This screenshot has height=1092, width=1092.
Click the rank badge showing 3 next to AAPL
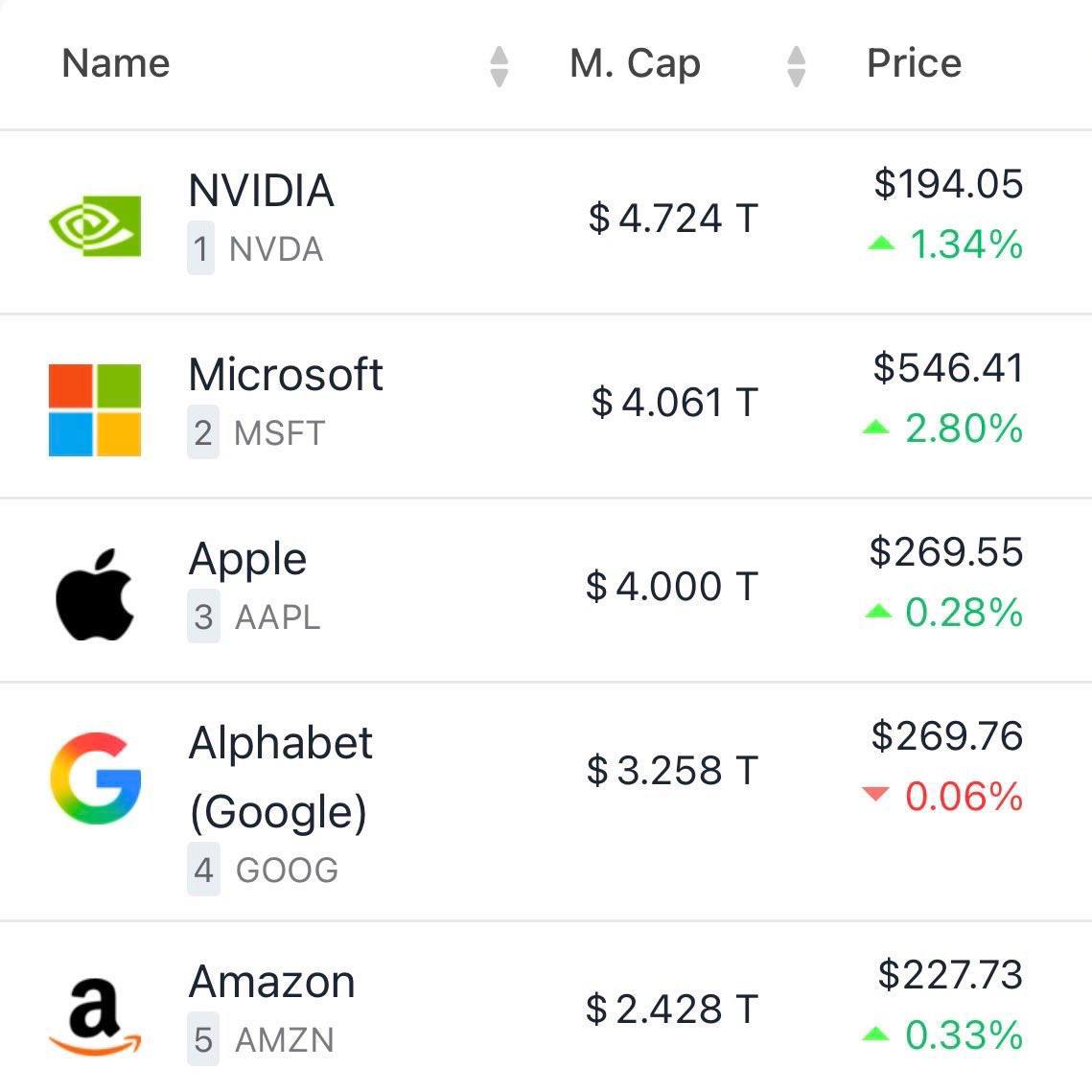point(201,618)
